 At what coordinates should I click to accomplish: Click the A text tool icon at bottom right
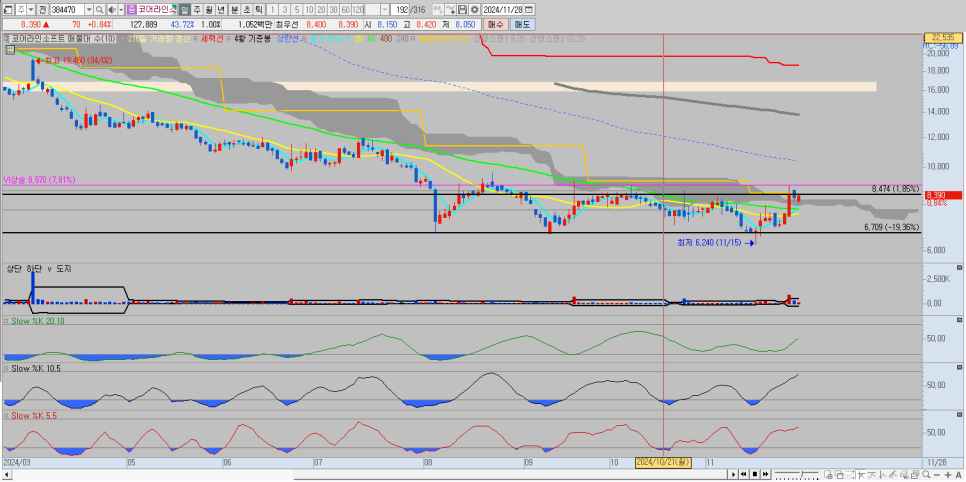click(x=959, y=474)
